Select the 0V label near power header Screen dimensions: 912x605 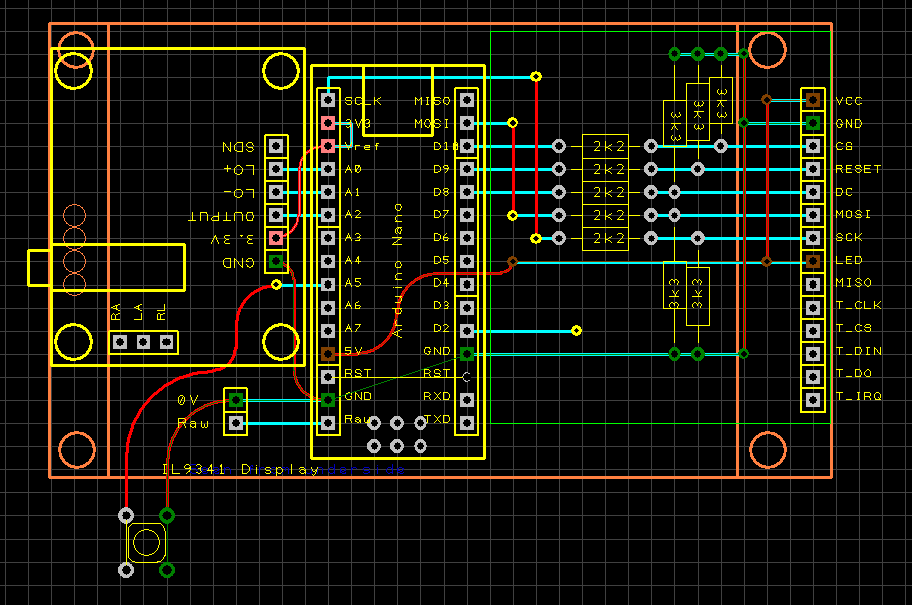click(x=188, y=400)
